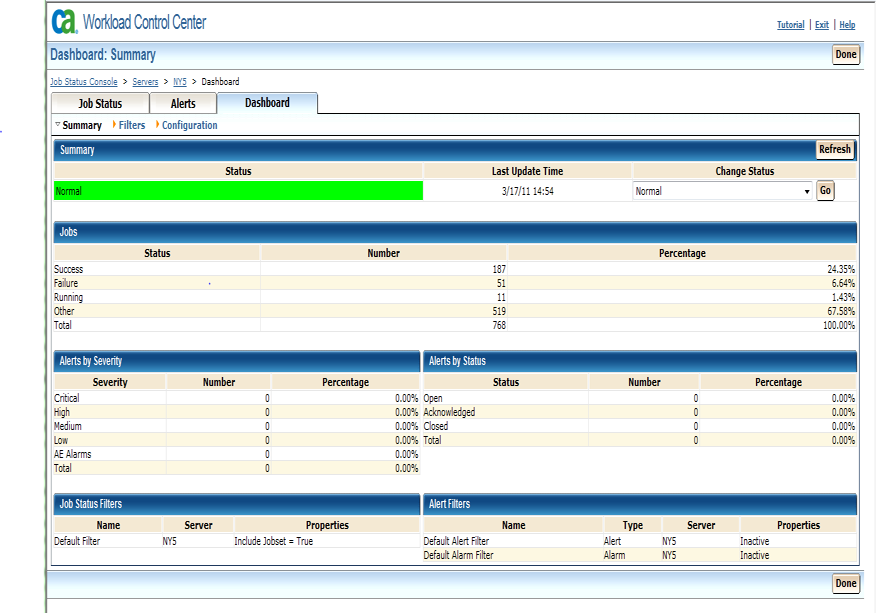876x613 pixels.
Task: Open the Help link
Action: click(x=847, y=25)
